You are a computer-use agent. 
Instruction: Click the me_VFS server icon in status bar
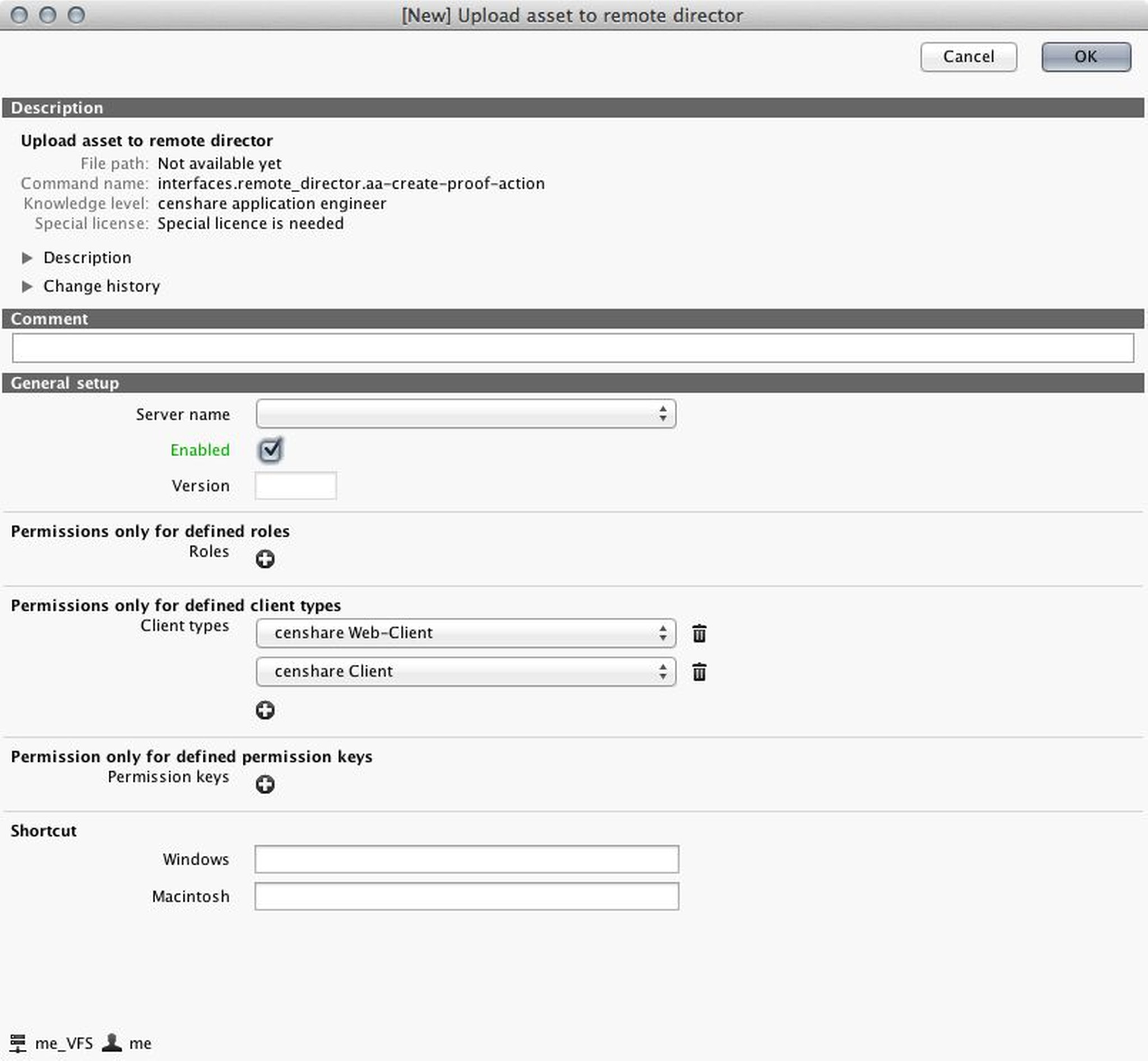[18, 1043]
